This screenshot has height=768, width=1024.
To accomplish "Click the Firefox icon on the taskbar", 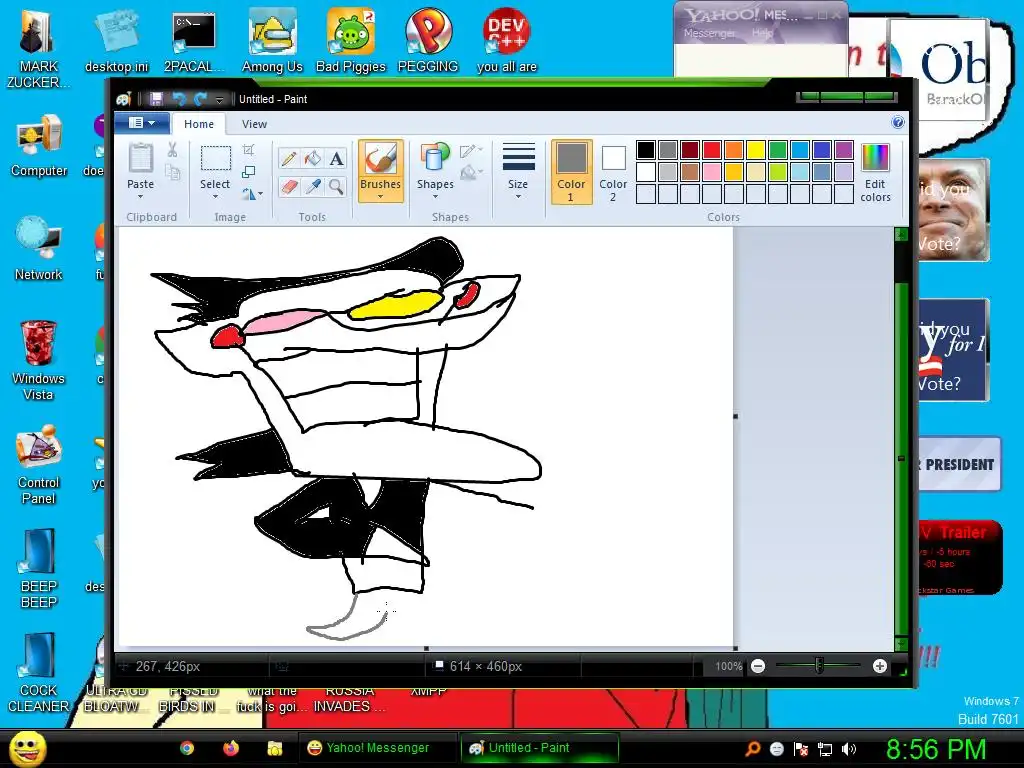I will (x=231, y=748).
